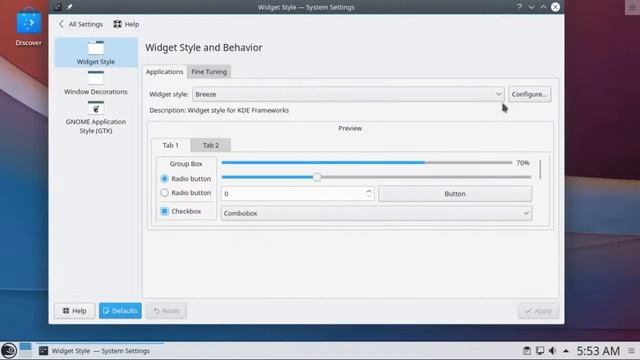
Task: Open the Widget style Breeze dropdown
Action: click(x=348, y=94)
